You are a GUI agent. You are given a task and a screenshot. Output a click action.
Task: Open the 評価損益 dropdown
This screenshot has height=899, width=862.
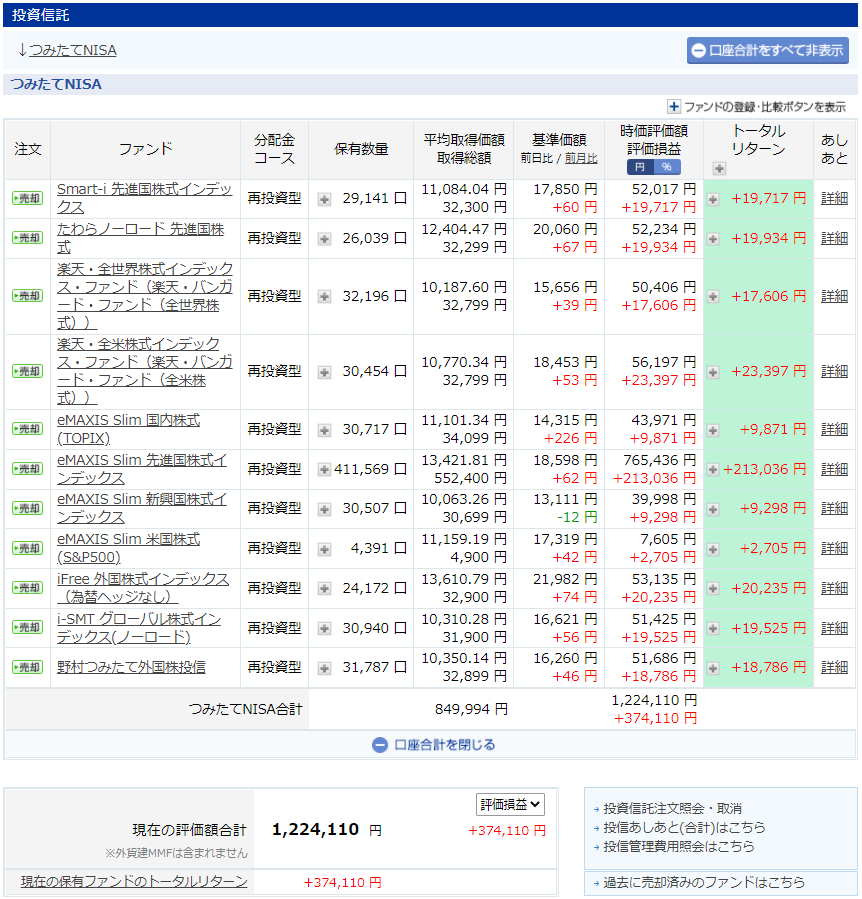510,804
